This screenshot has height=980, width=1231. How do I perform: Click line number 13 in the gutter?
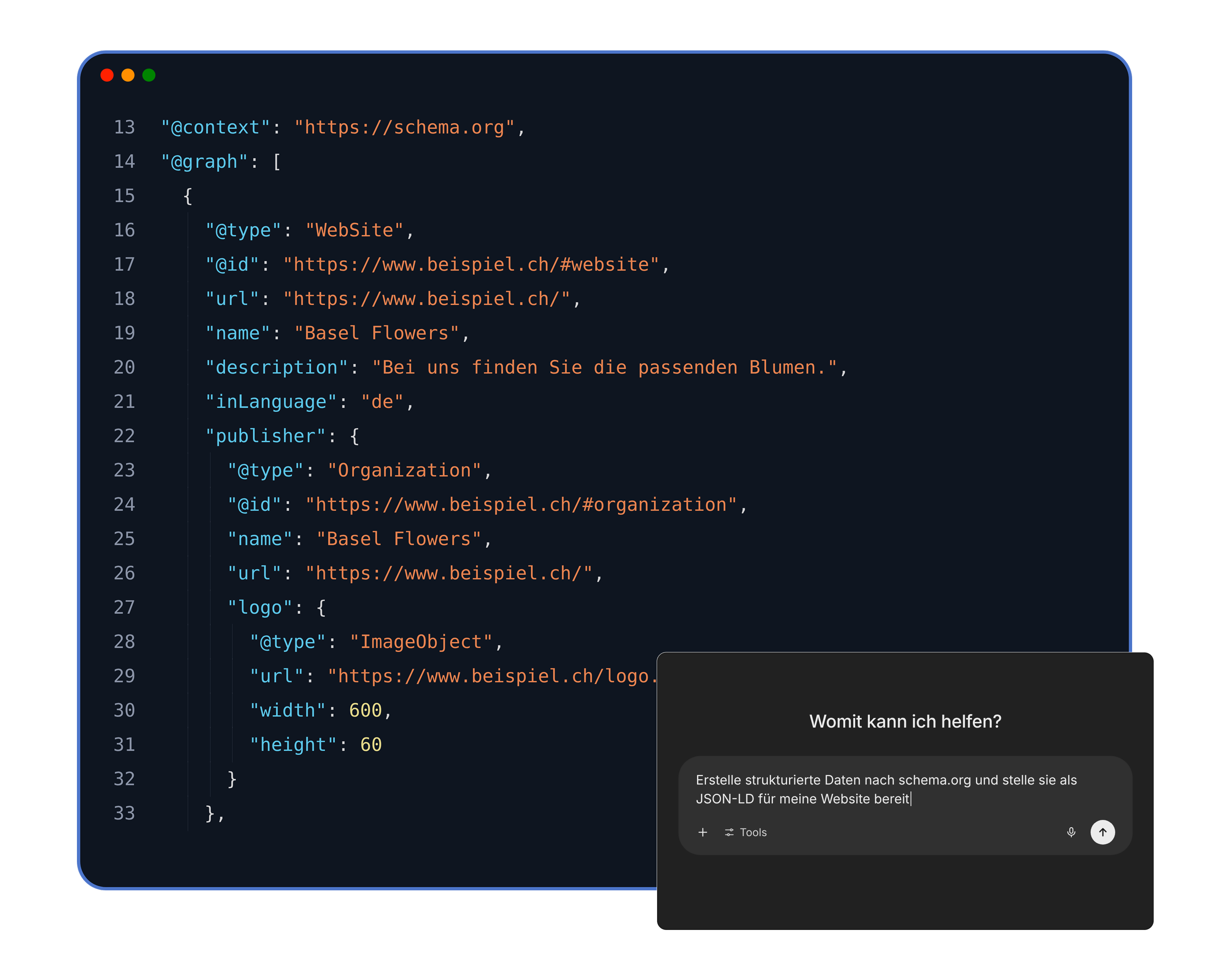coord(125,127)
